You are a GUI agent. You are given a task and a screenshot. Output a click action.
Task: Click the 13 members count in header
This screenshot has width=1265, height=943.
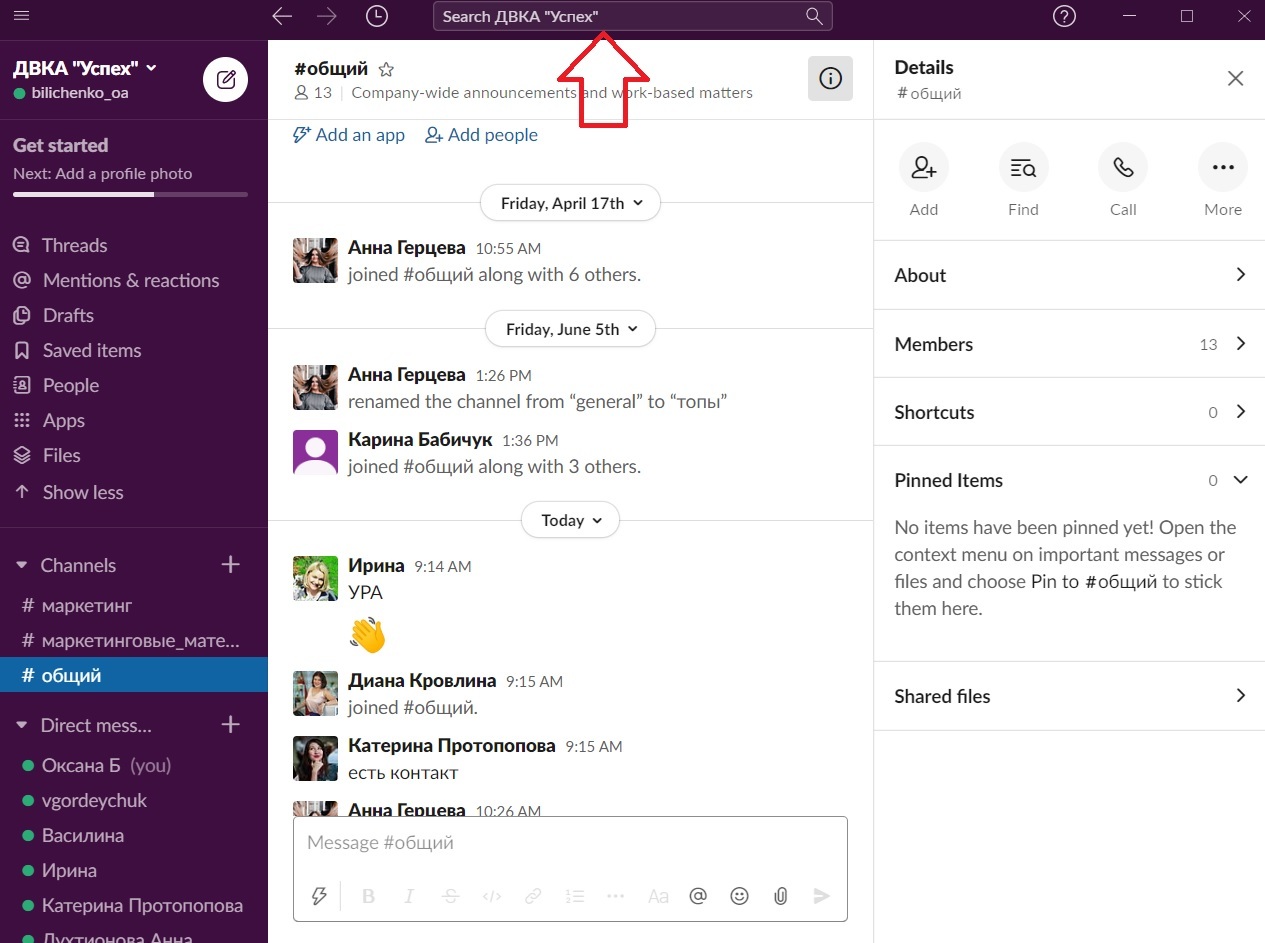(x=313, y=92)
